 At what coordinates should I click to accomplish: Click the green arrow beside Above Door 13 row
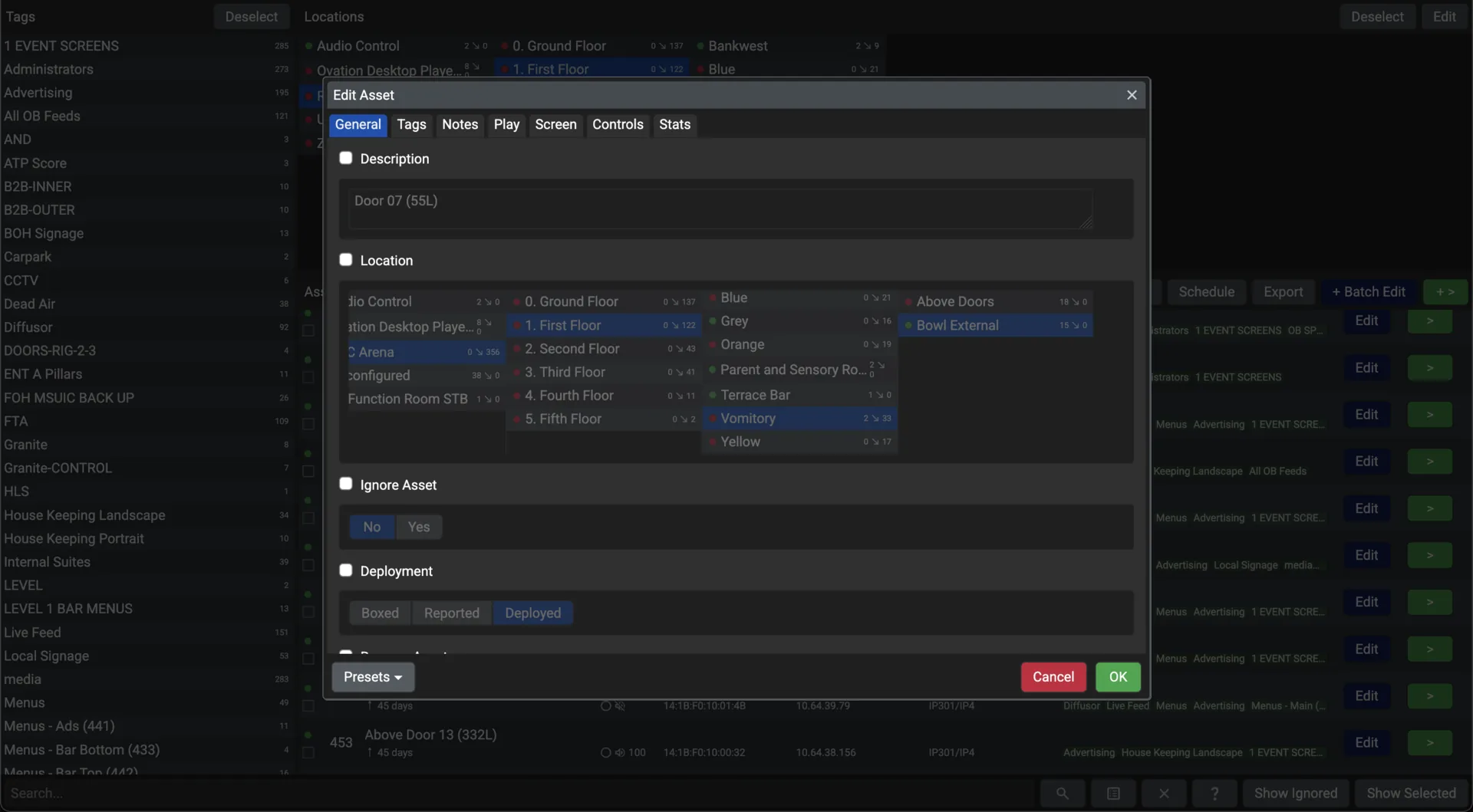[x=1430, y=742]
